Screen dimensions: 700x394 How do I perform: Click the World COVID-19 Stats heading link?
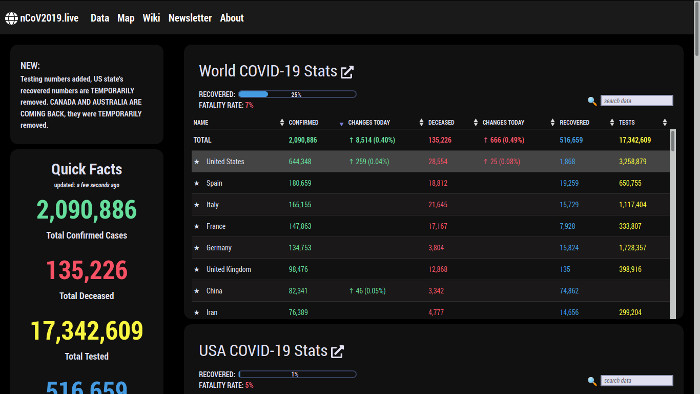pyautogui.click(x=268, y=71)
